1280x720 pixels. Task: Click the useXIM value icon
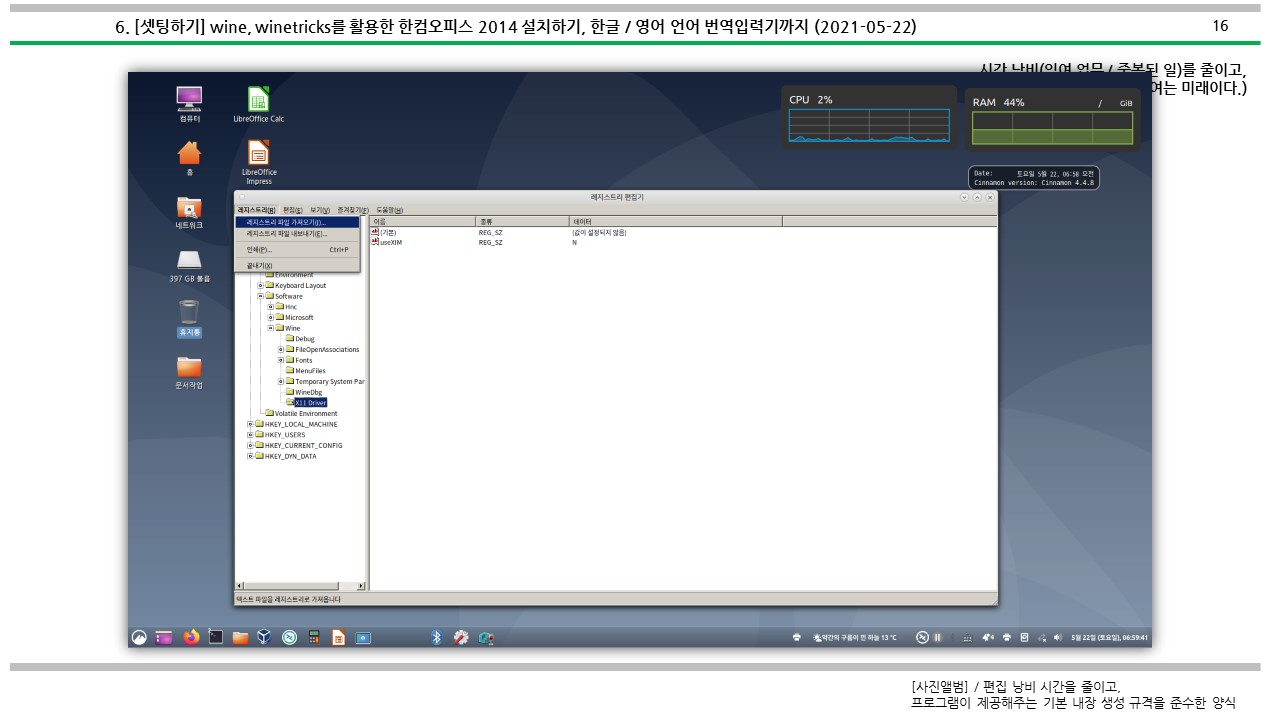(375, 242)
